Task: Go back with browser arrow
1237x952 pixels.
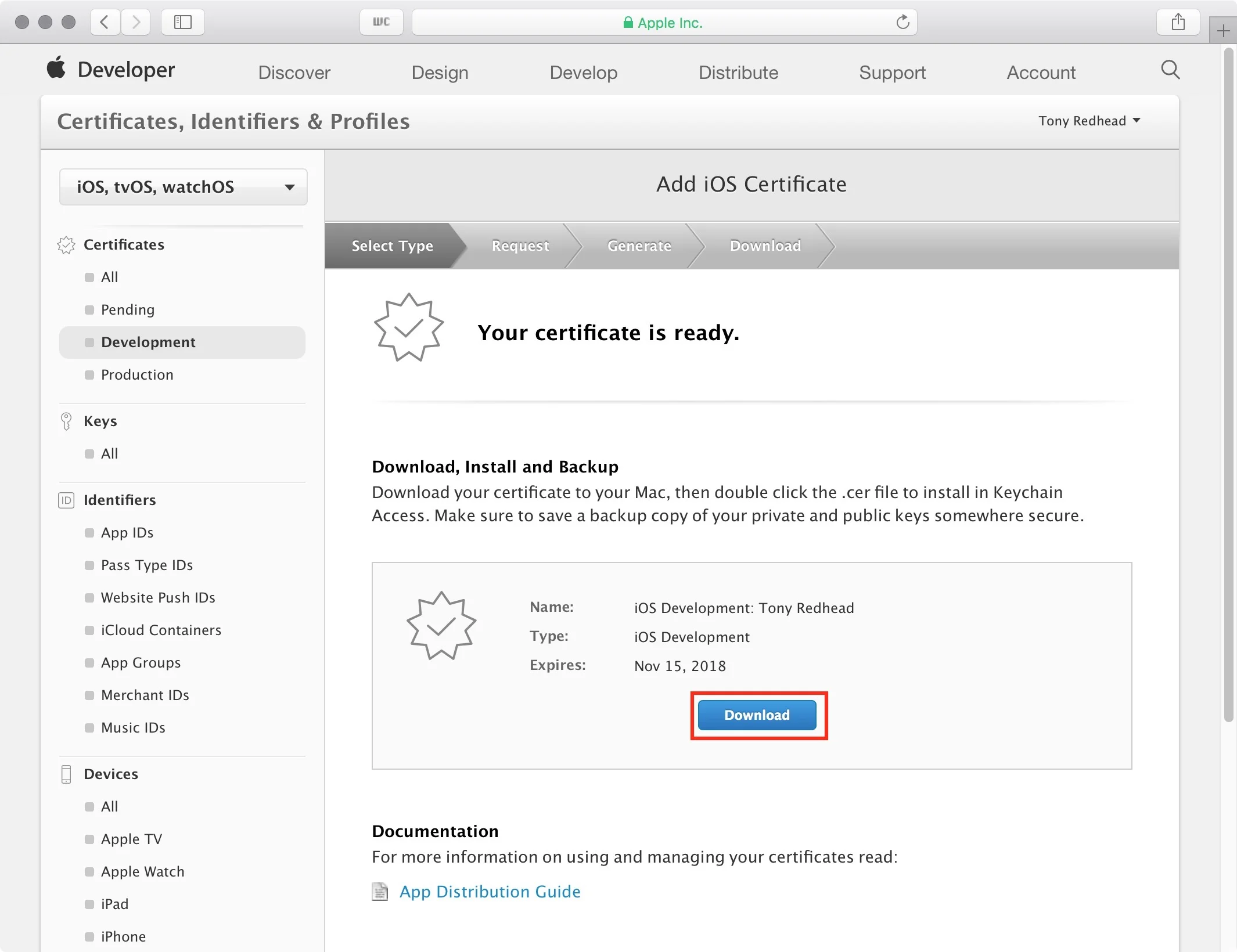Action: pos(105,23)
